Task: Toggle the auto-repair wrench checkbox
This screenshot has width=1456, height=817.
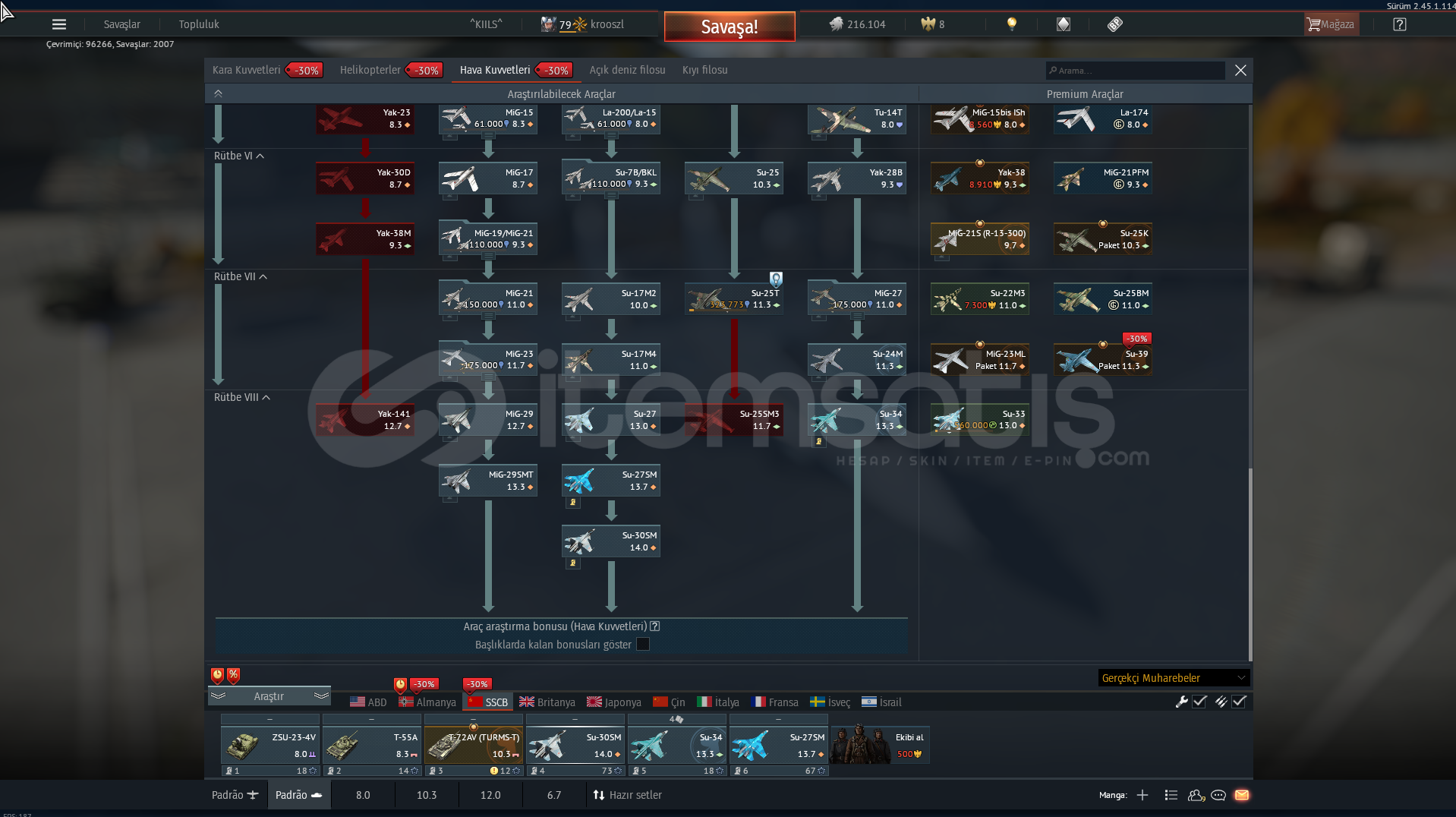Action: pyautogui.click(x=1199, y=702)
